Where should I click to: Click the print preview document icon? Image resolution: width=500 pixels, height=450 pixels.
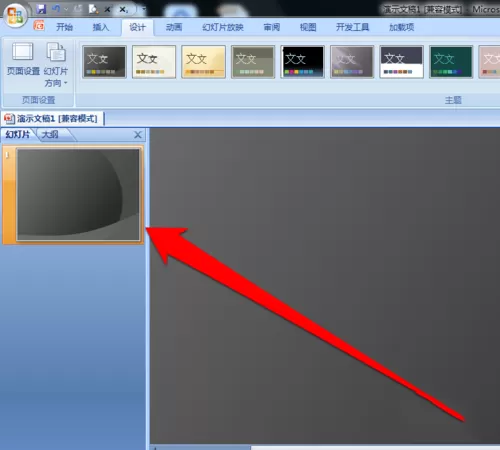coord(93,9)
